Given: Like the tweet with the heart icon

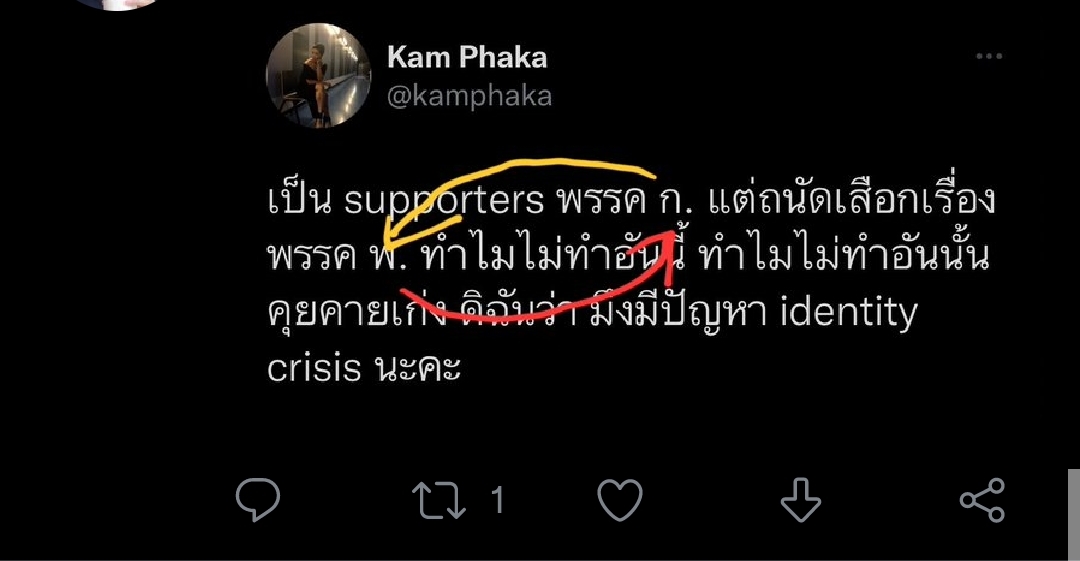Looking at the screenshot, I should pyautogui.click(x=620, y=500).
